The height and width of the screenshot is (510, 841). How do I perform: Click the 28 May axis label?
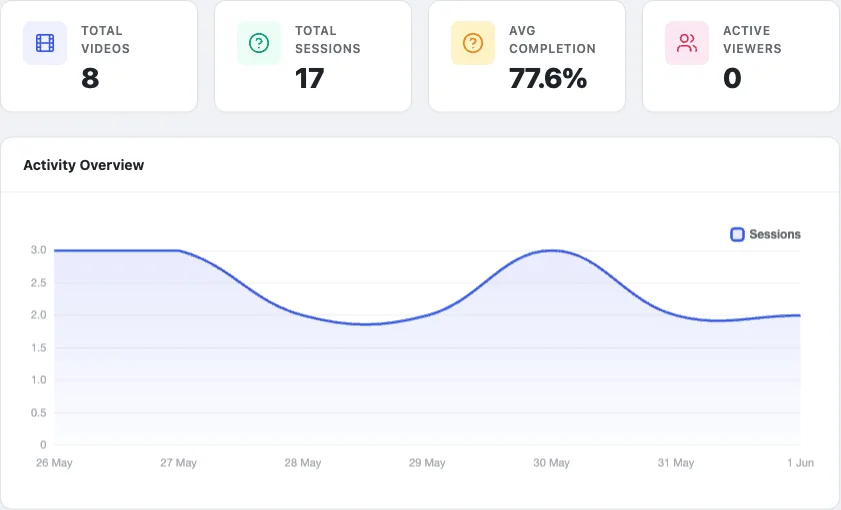[x=303, y=463]
